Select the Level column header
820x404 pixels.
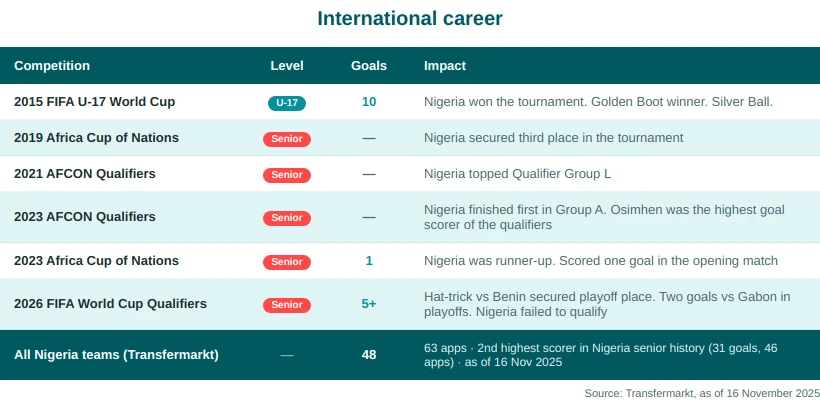(287, 66)
